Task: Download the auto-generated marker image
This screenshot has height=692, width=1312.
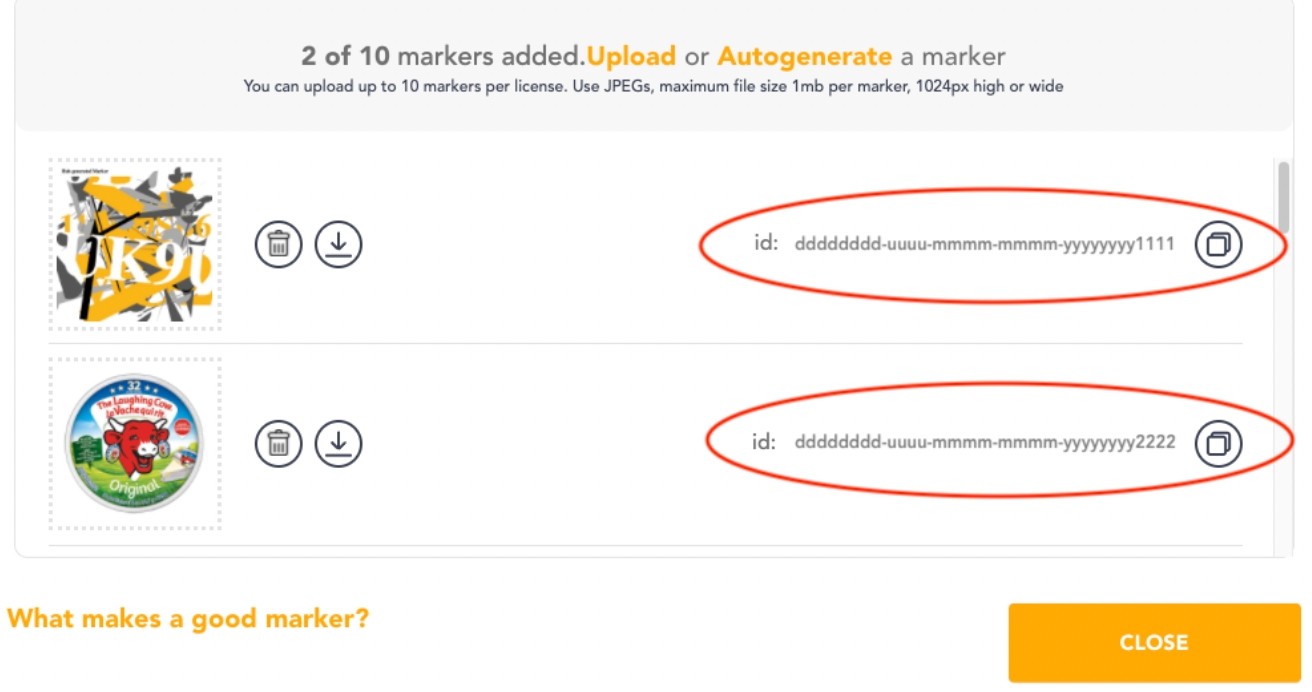Action: coord(339,244)
